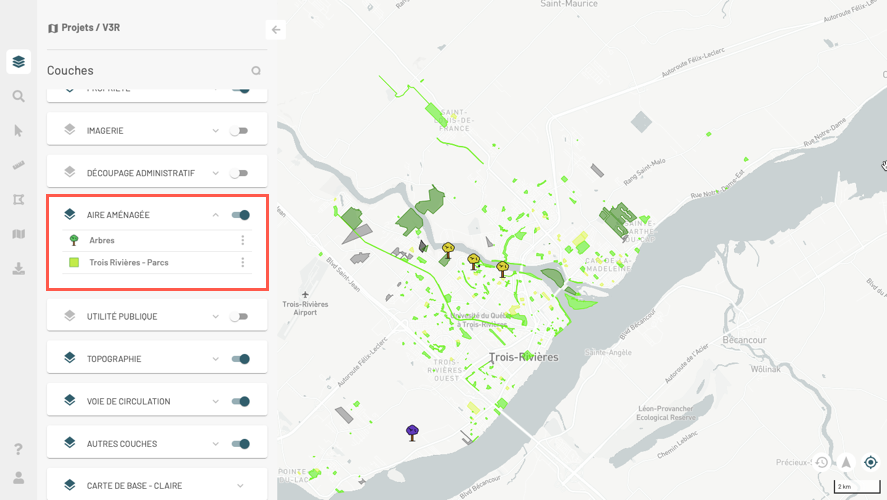Open the user profile icon

[x=18, y=478]
